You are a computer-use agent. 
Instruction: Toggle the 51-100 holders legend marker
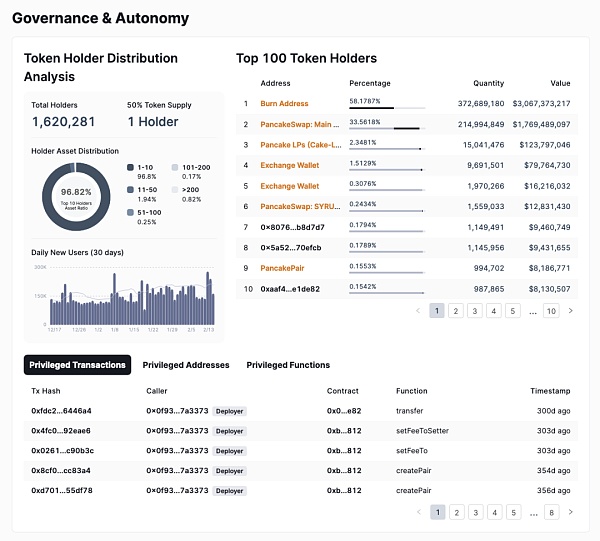(130, 212)
